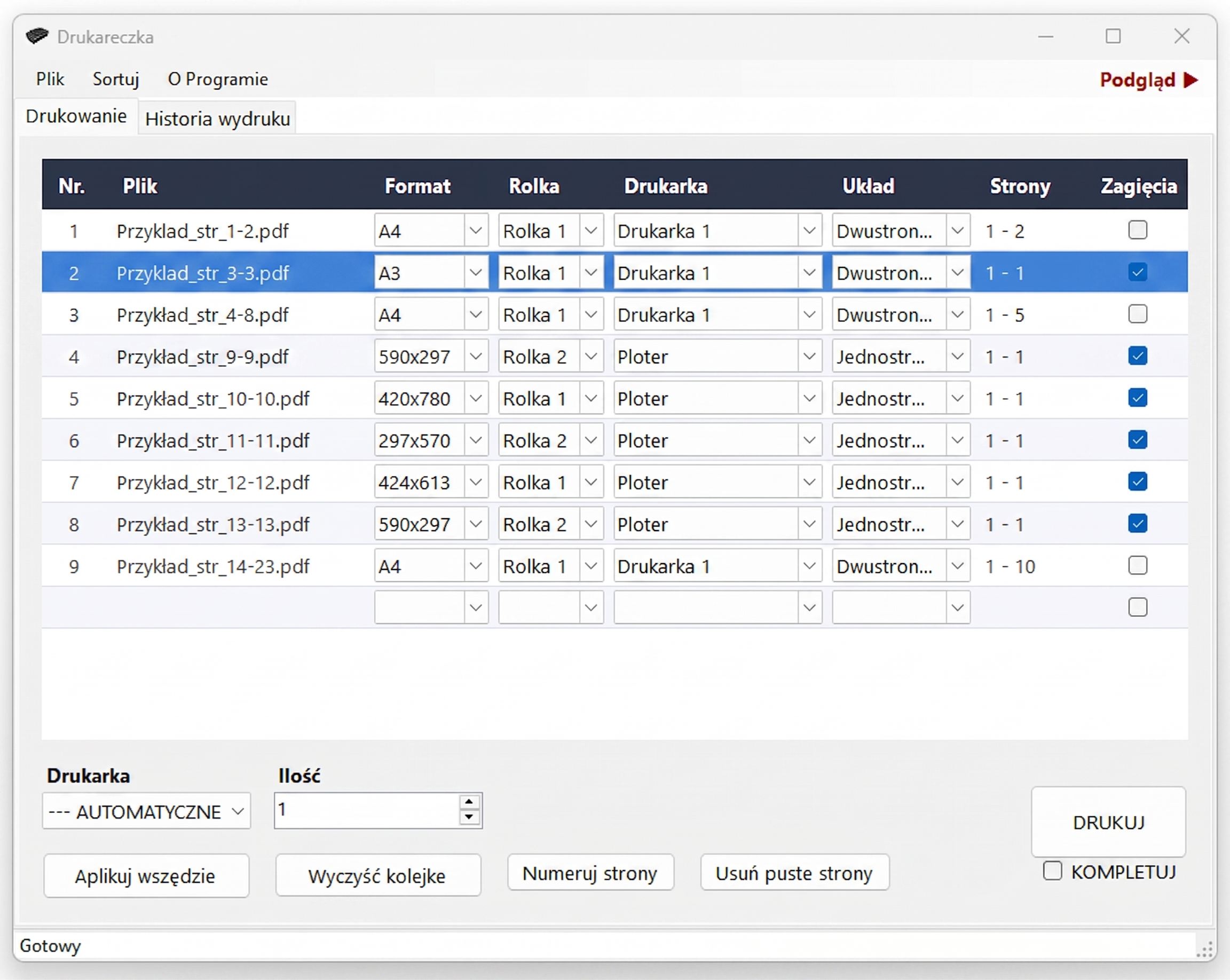Click the resize grip in status bar
The image size is (1230, 980).
[x=1204, y=950]
